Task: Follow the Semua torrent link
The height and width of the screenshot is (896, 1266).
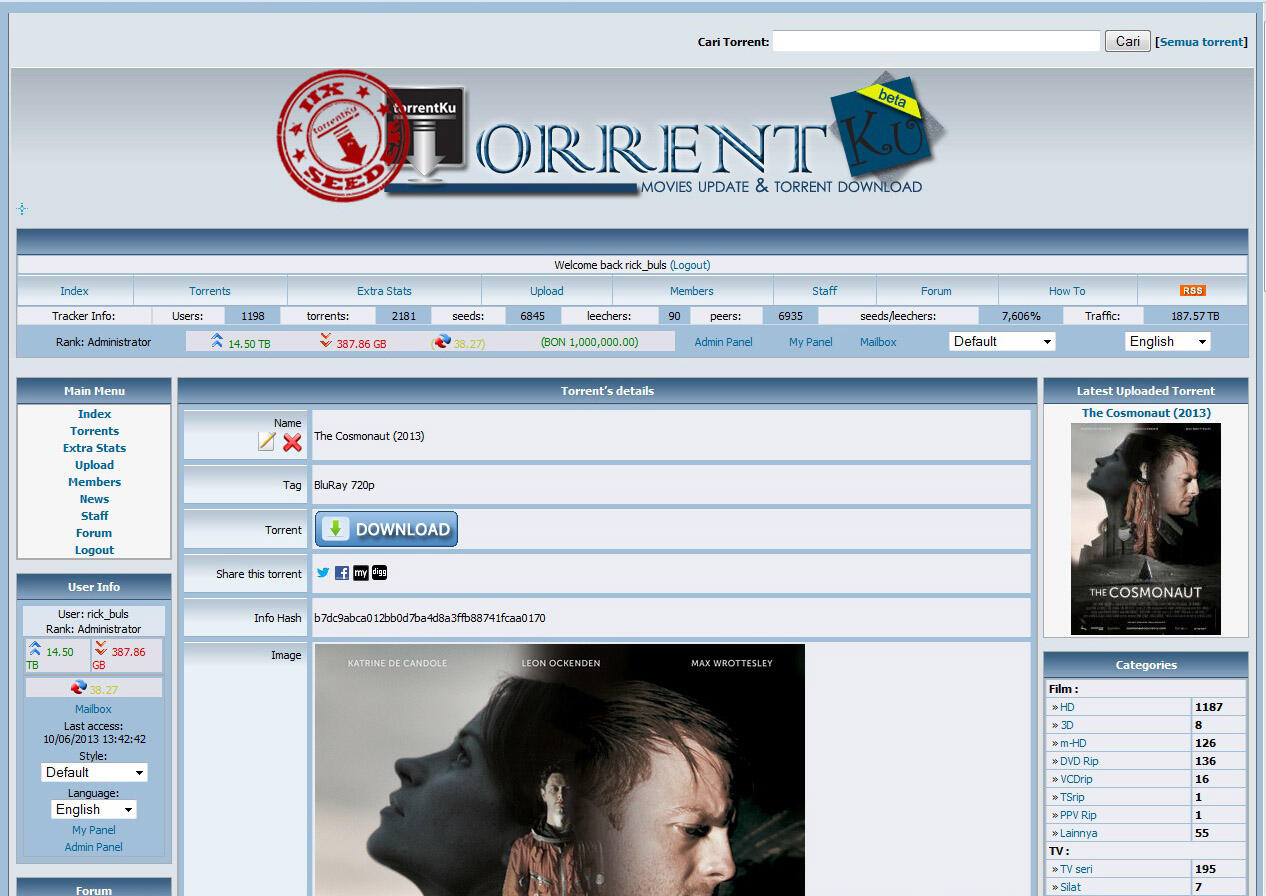Action: point(1202,42)
